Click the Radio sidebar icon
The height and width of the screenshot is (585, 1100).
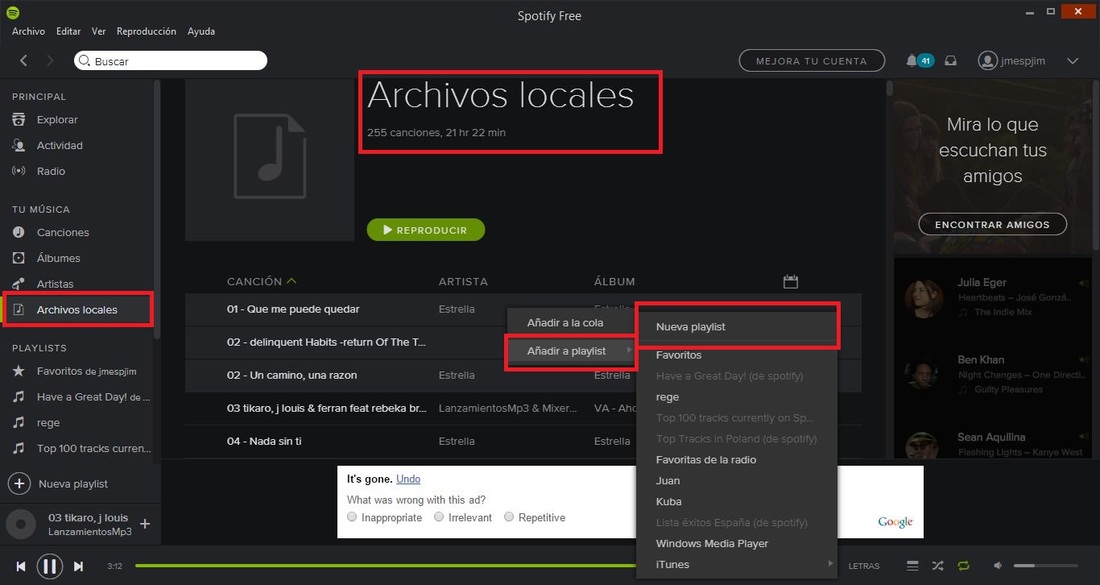19,171
